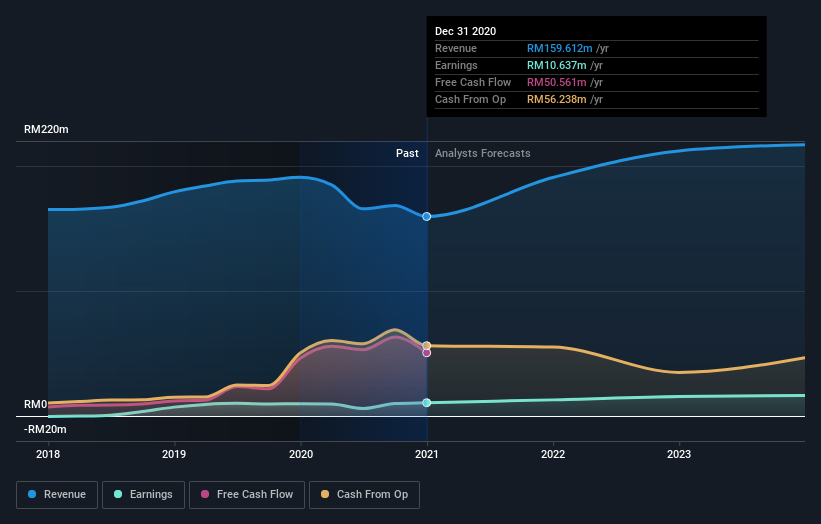The image size is (821, 524).
Task: Click the Revenue data point at 2021
Action: pyautogui.click(x=427, y=217)
